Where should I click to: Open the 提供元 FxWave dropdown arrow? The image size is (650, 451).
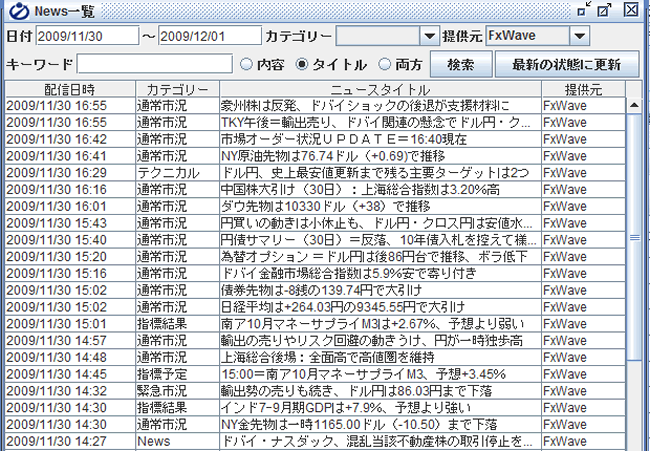580,36
